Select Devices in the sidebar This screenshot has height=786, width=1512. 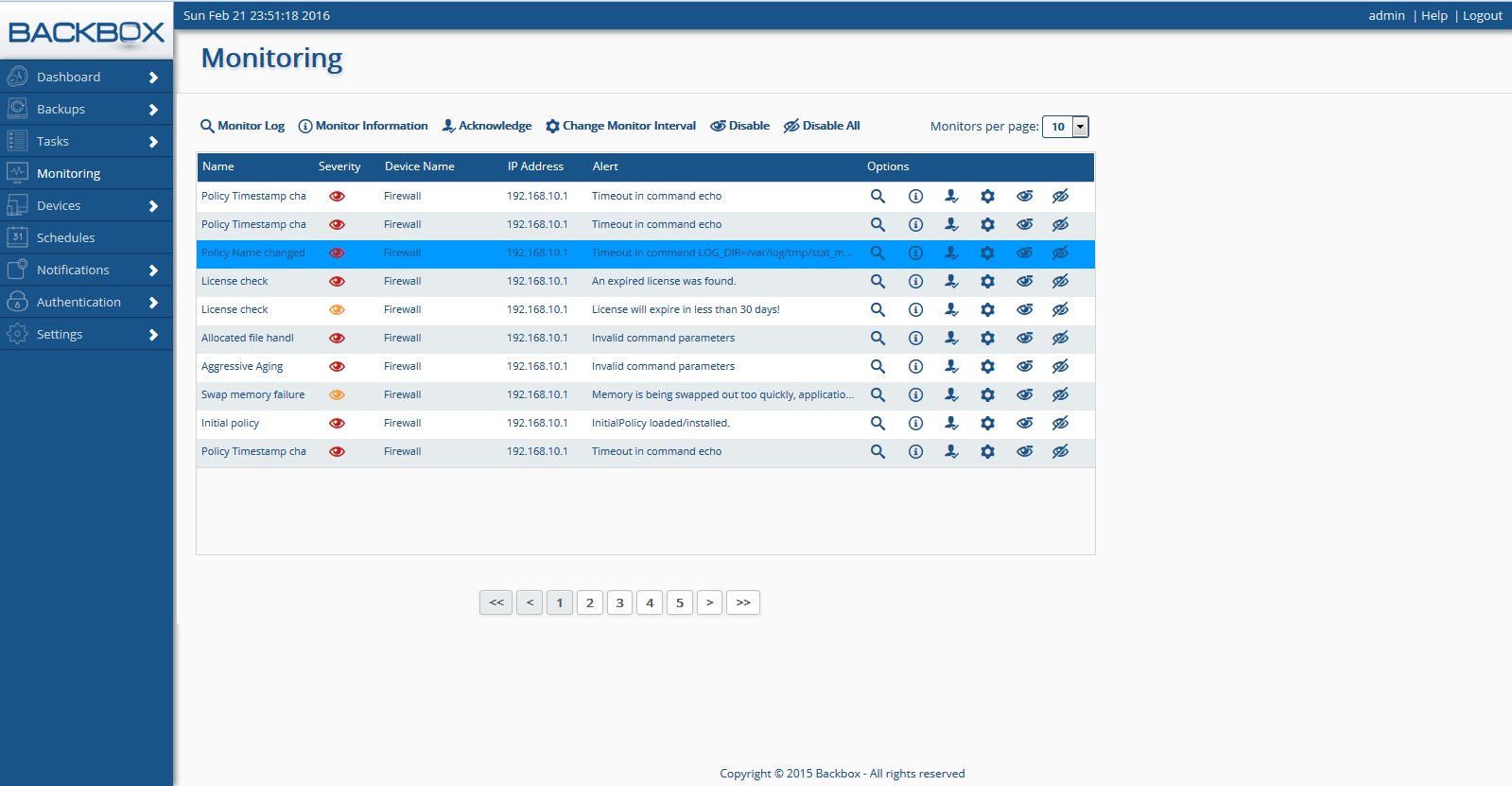[59, 206]
